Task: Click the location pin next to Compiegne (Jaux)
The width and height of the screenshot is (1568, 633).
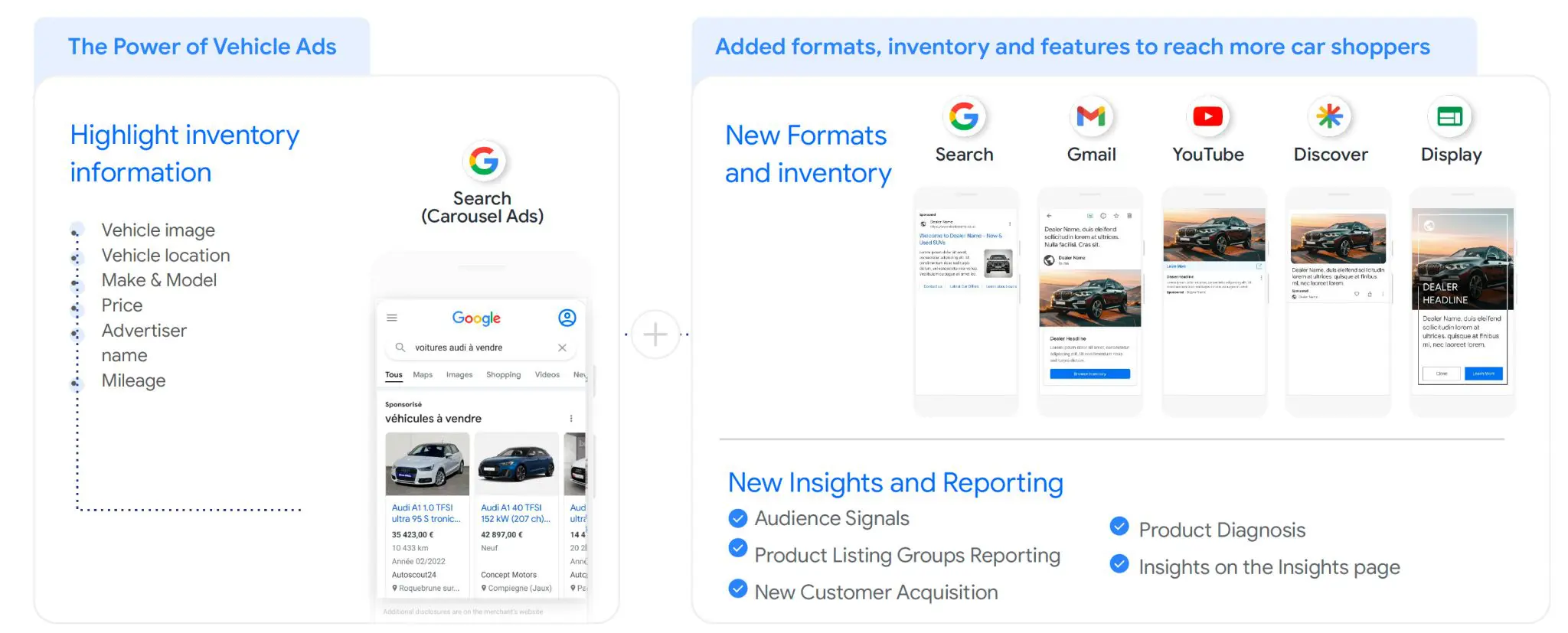Action: (x=484, y=589)
